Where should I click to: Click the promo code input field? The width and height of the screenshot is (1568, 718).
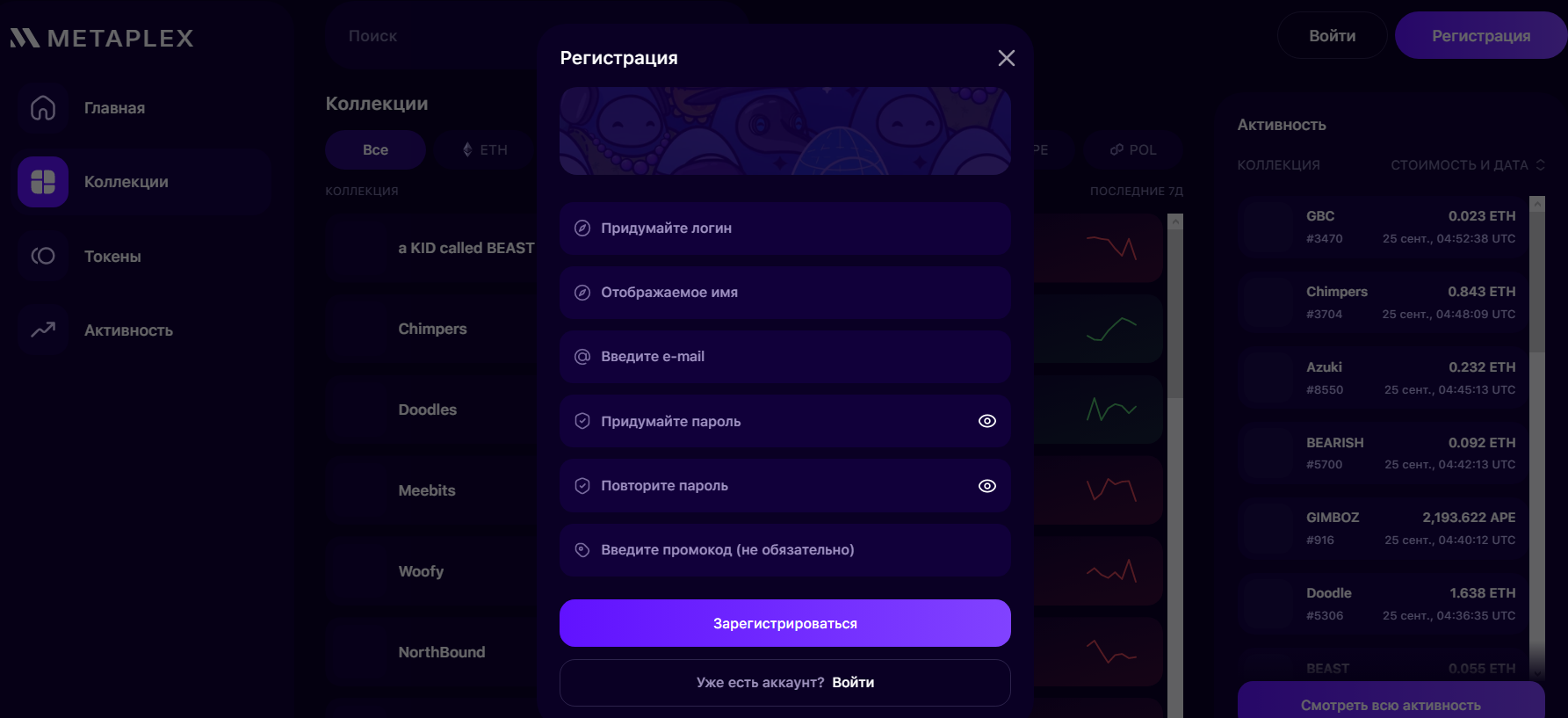785,550
